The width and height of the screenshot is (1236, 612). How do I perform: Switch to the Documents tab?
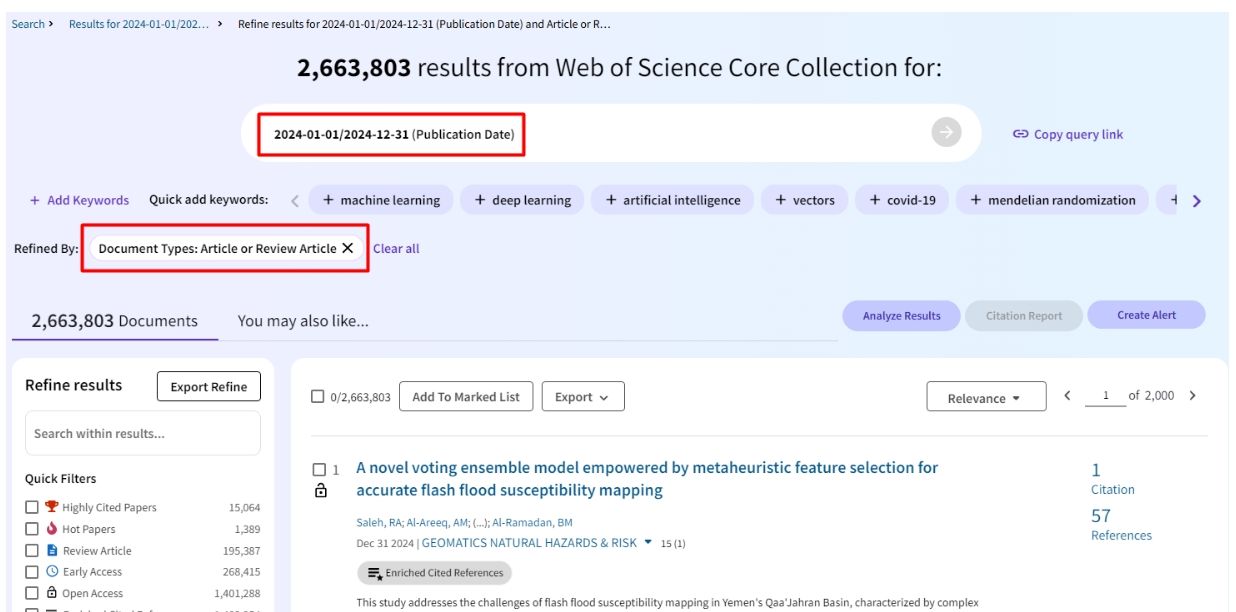pos(115,321)
